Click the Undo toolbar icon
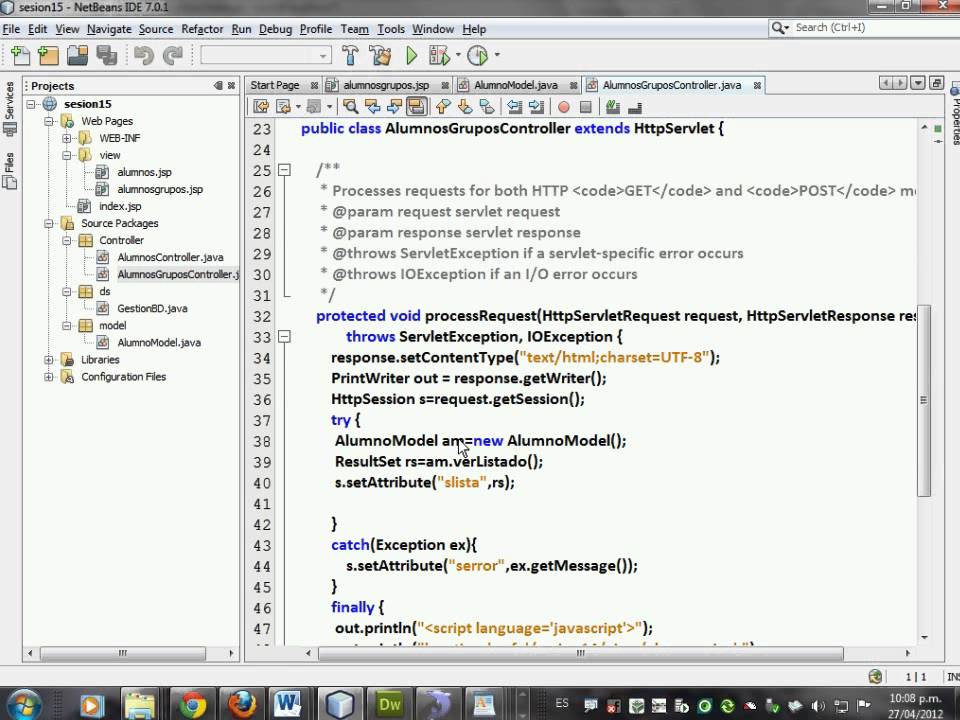Viewport: 960px width, 720px height. pyautogui.click(x=144, y=56)
